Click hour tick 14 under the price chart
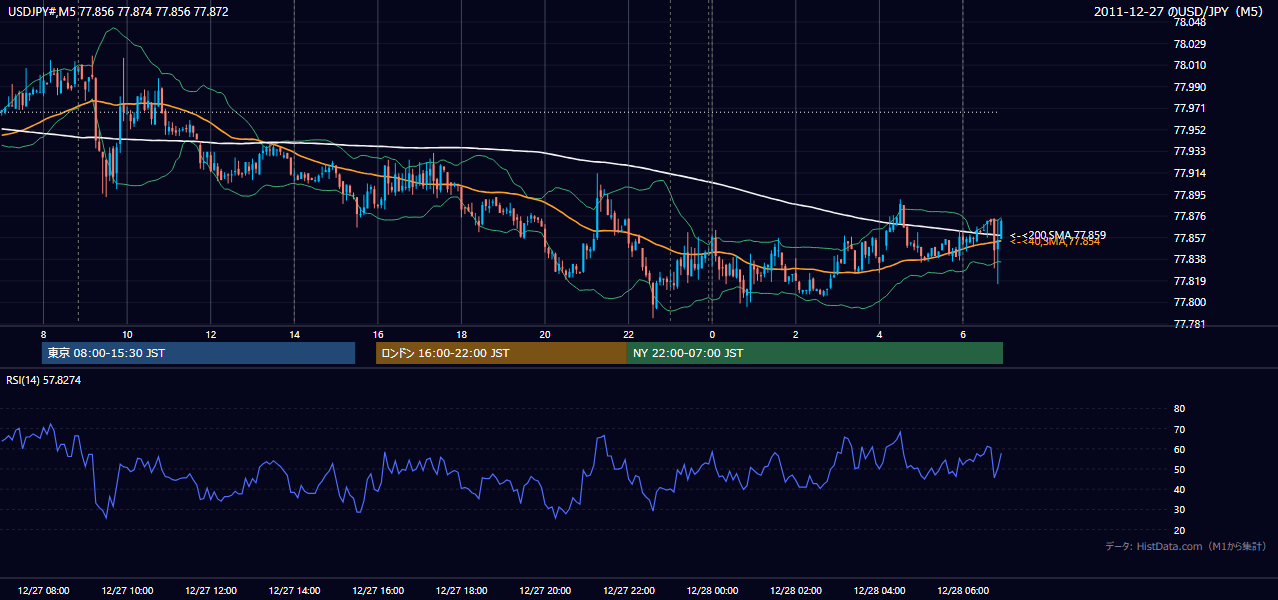The image size is (1278, 600). pyautogui.click(x=294, y=334)
